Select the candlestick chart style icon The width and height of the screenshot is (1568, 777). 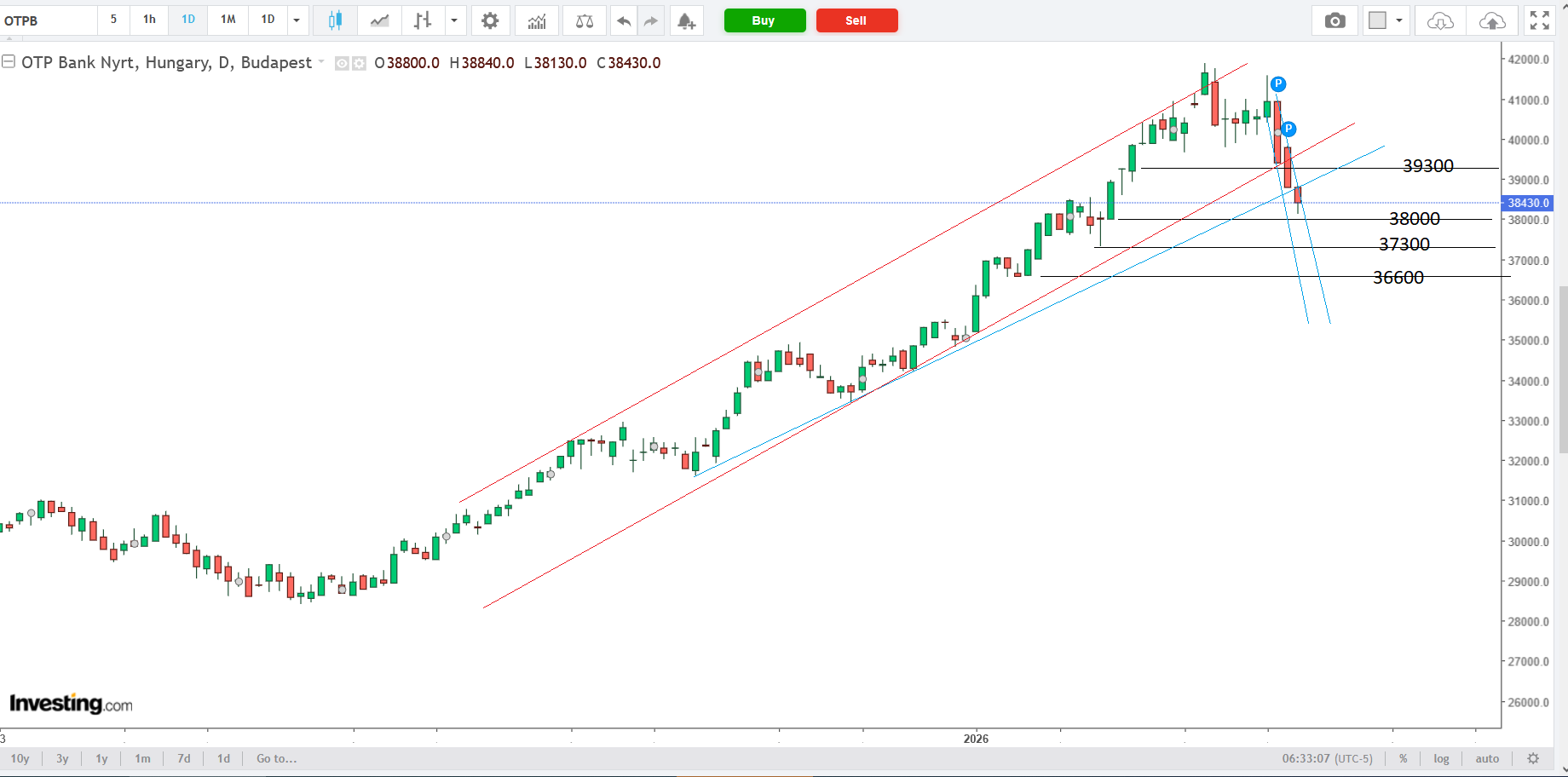pyautogui.click(x=335, y=20)
